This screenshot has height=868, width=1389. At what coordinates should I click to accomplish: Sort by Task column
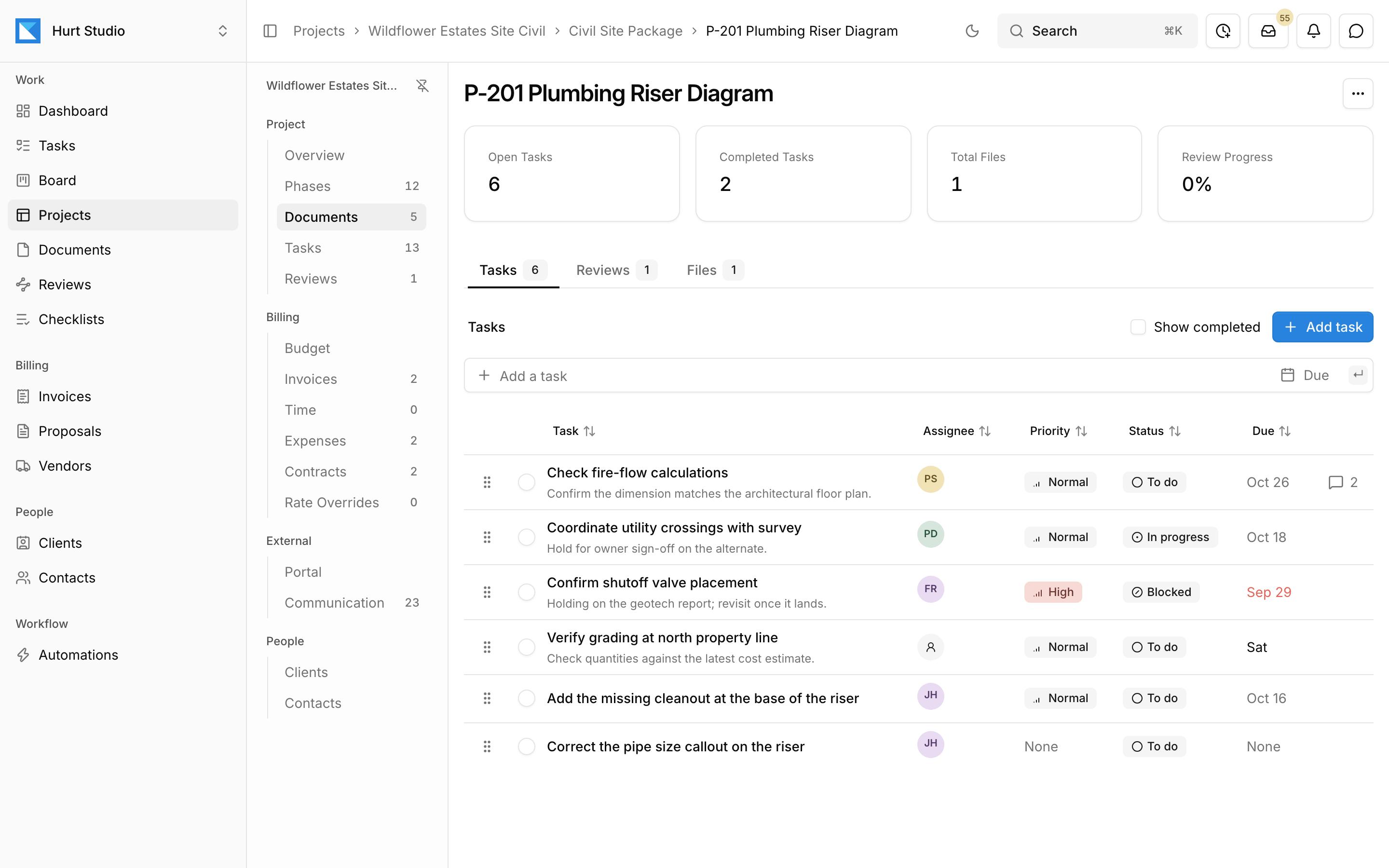click(573, 431)
